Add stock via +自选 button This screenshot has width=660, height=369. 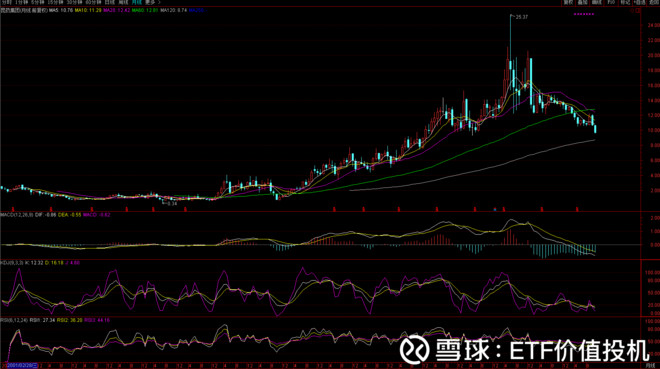639,3
